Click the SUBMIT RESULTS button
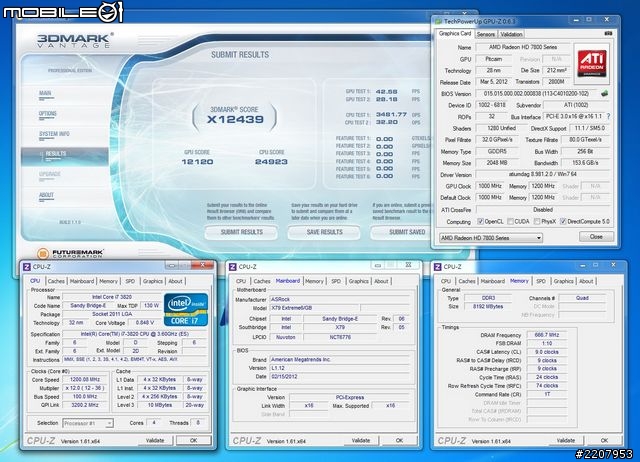 point(241,232)
